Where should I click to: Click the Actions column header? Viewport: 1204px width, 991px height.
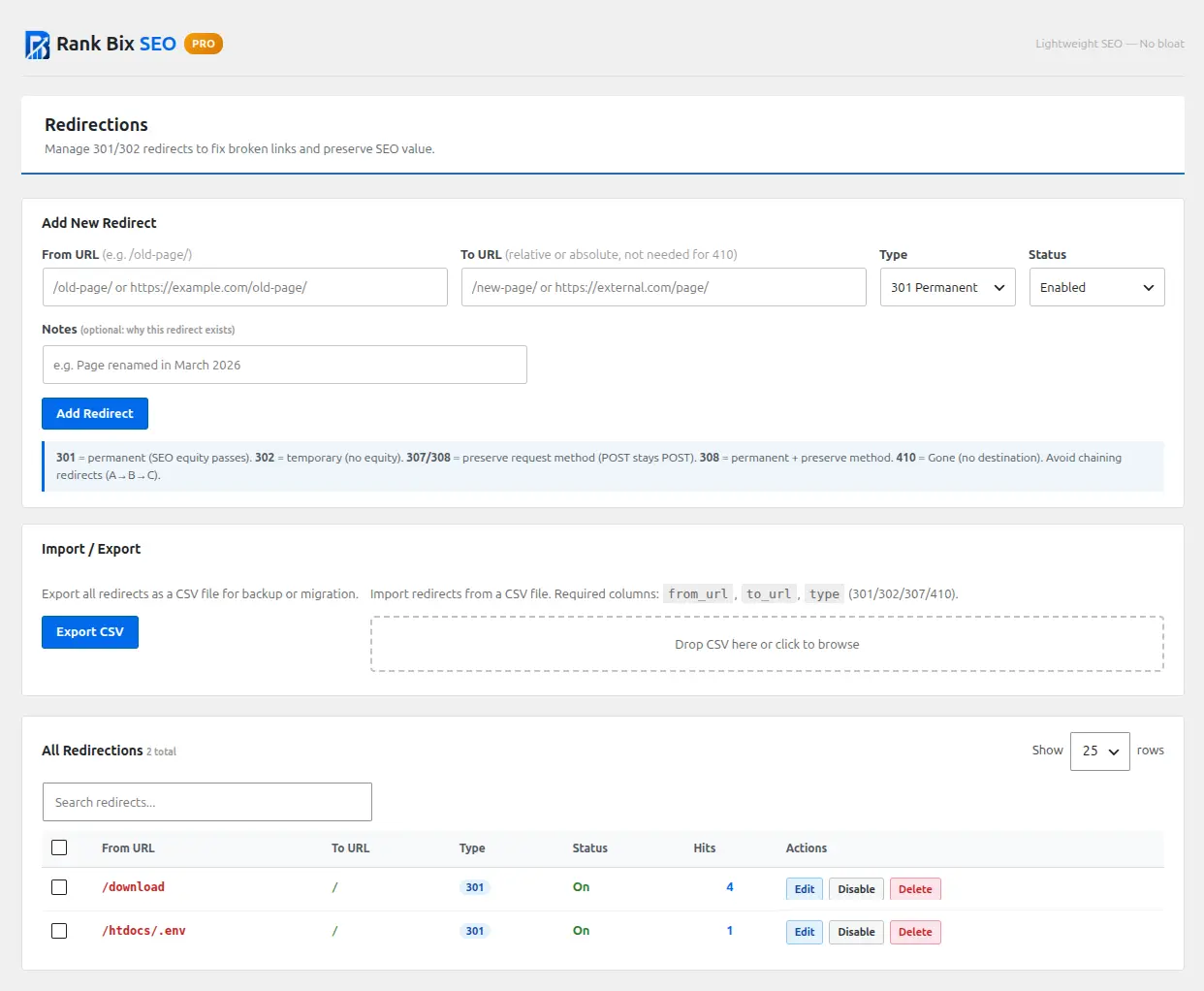(x=806, y=848)
